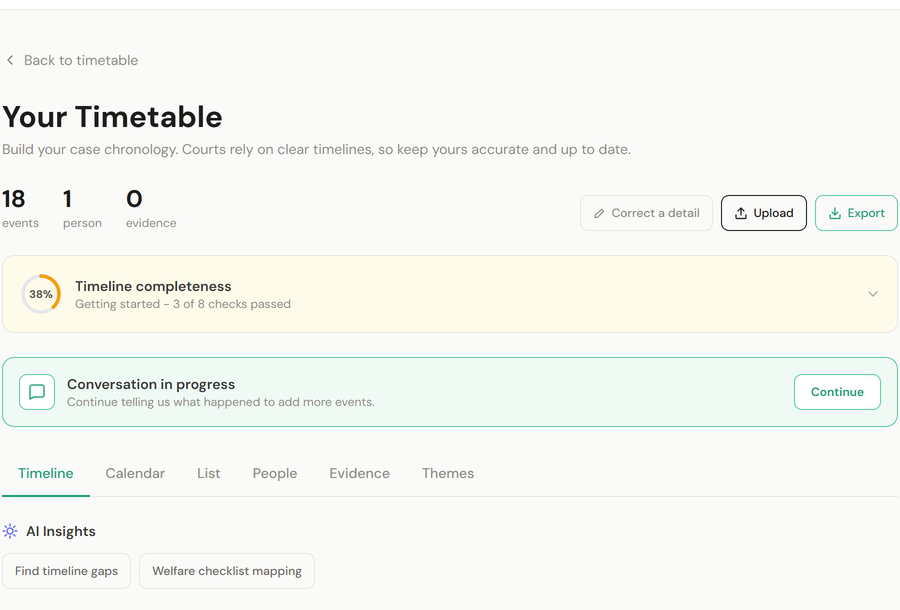Click the 18 events counter
Screen dimensions: 900x610
(x=18, y=207)
